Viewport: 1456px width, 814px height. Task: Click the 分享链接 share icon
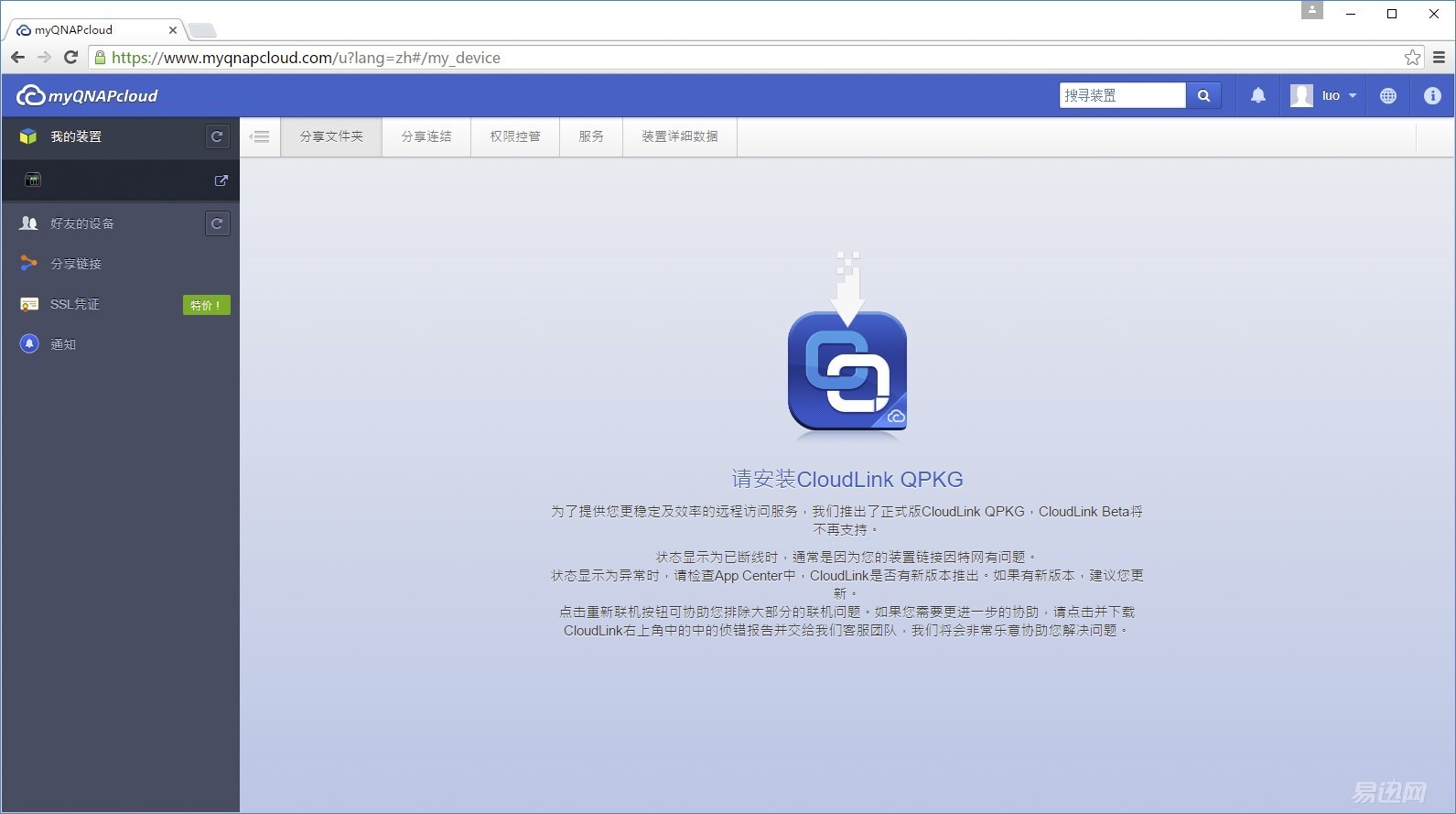(28, 264)
